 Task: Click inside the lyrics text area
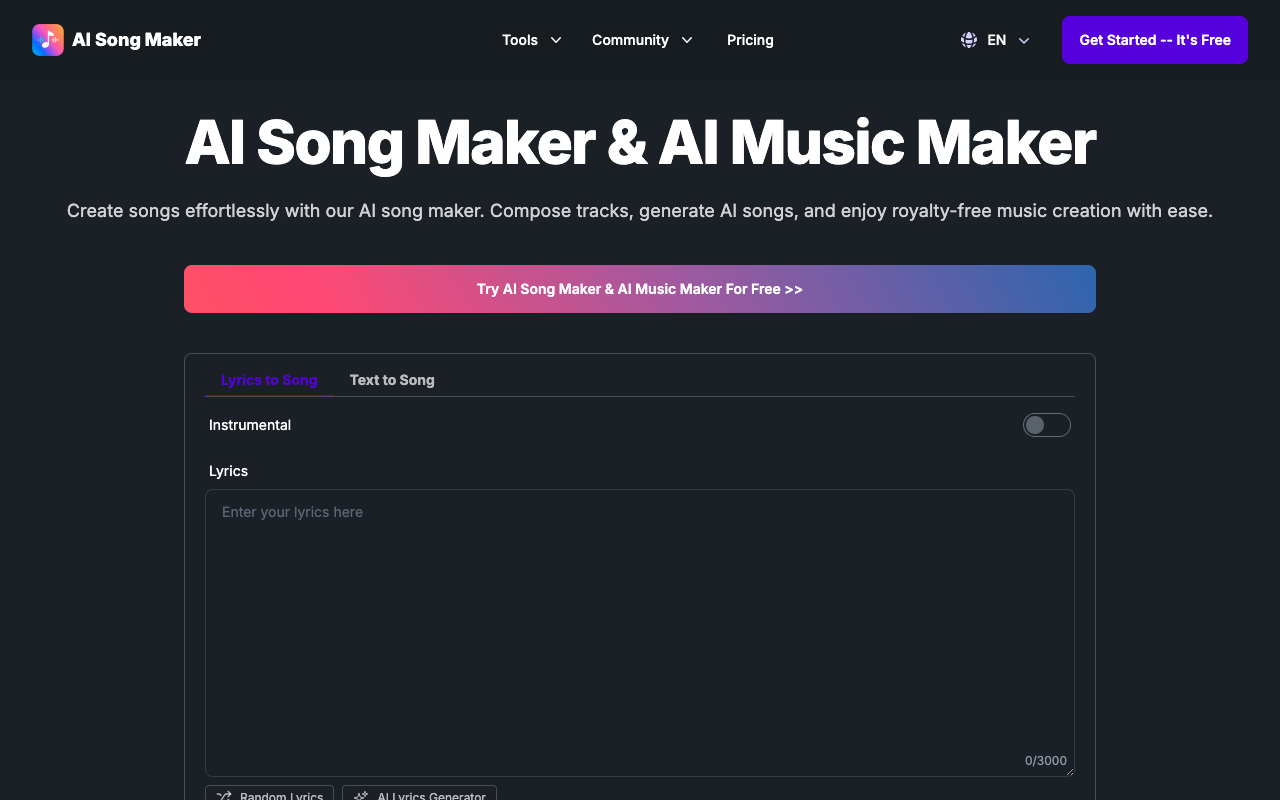(x=640, y=633)
